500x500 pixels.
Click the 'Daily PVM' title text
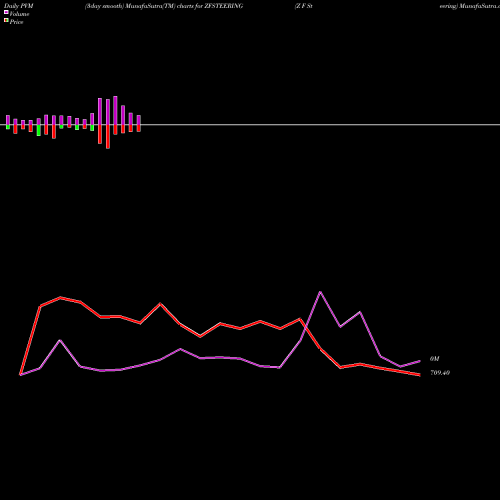coord(19,6)
